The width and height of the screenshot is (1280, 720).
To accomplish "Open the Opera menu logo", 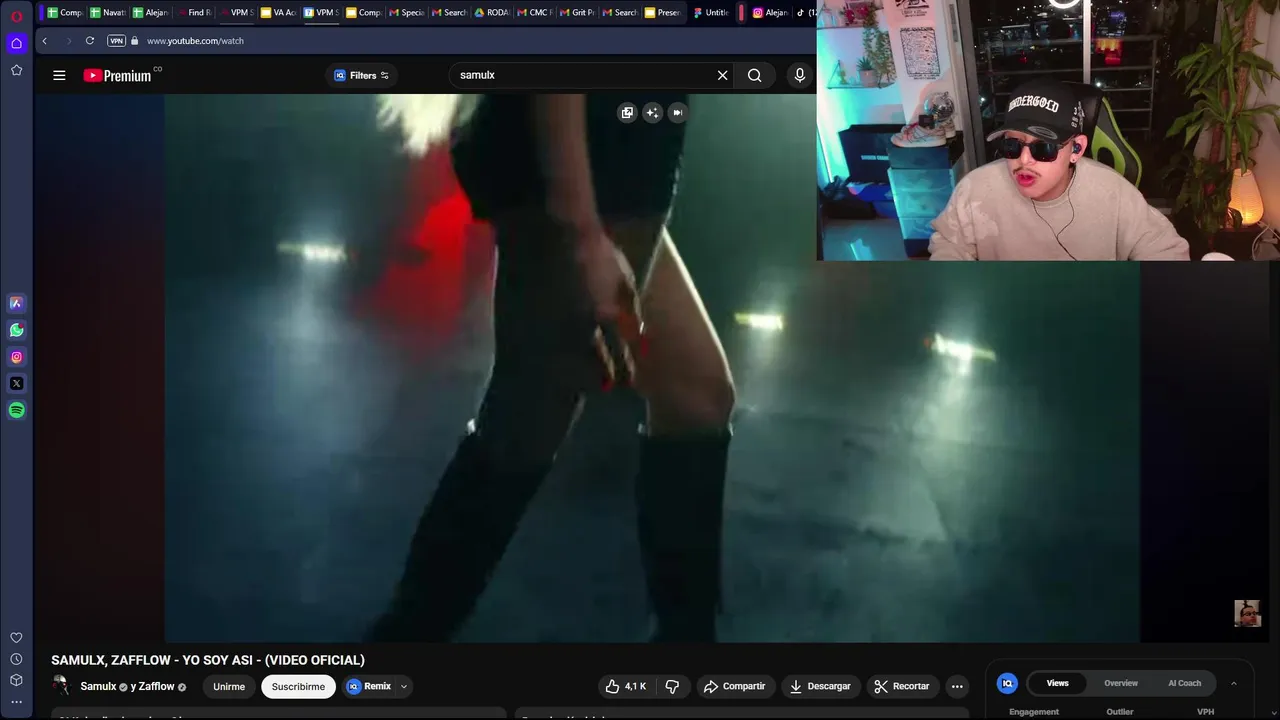I will 17,16.
